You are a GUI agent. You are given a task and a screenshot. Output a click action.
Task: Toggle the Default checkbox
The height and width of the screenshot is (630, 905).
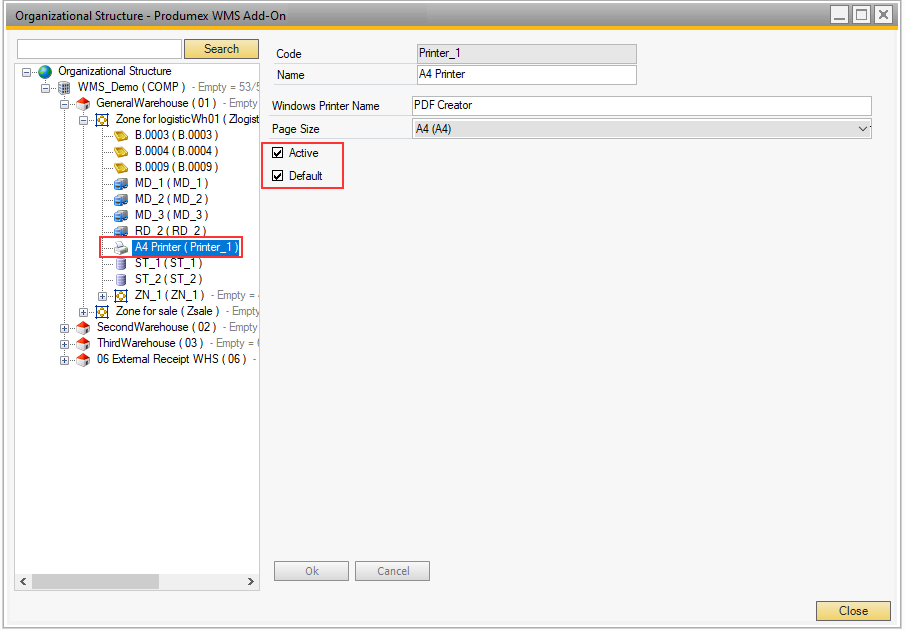coord(278,176)
